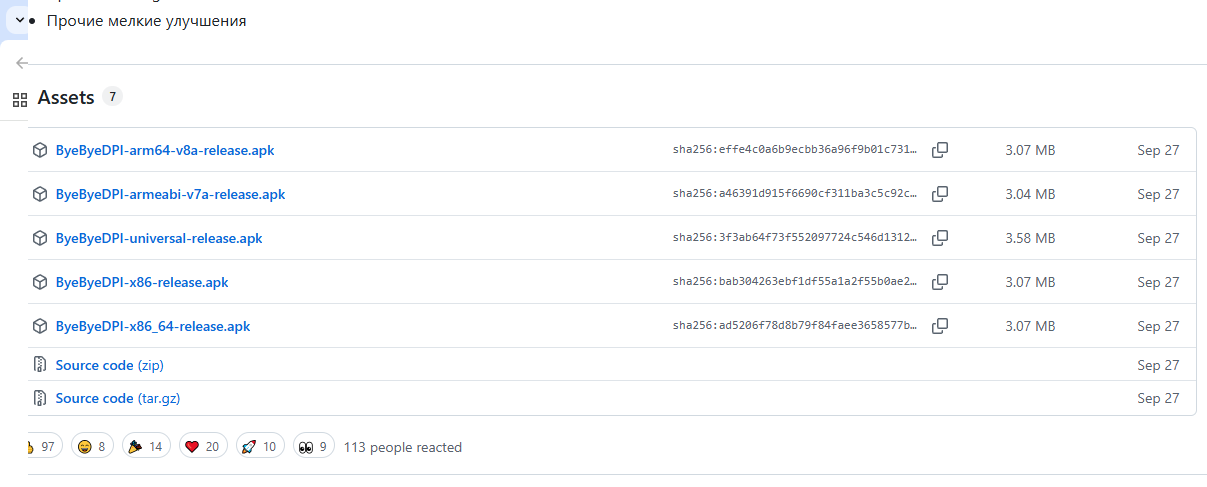Viewport: 1207px width, 487px height.
Task: Click the truncated sha256 text for x86 APK
Action: point(794,282)
